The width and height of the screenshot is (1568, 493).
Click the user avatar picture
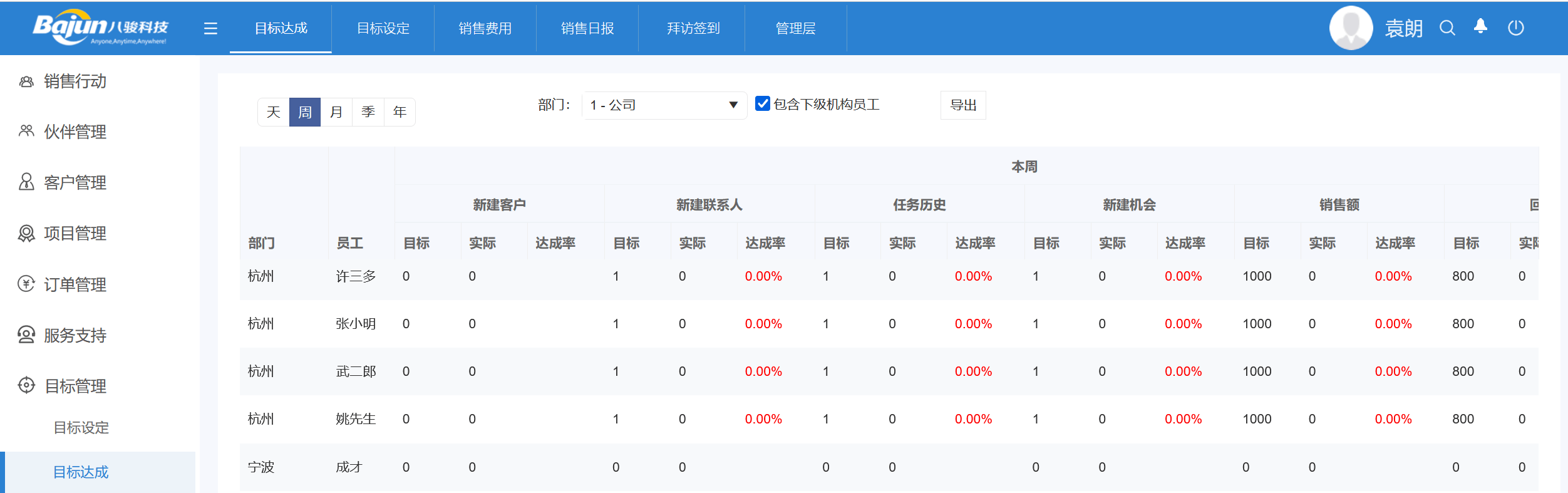(x=1351, y=28)
